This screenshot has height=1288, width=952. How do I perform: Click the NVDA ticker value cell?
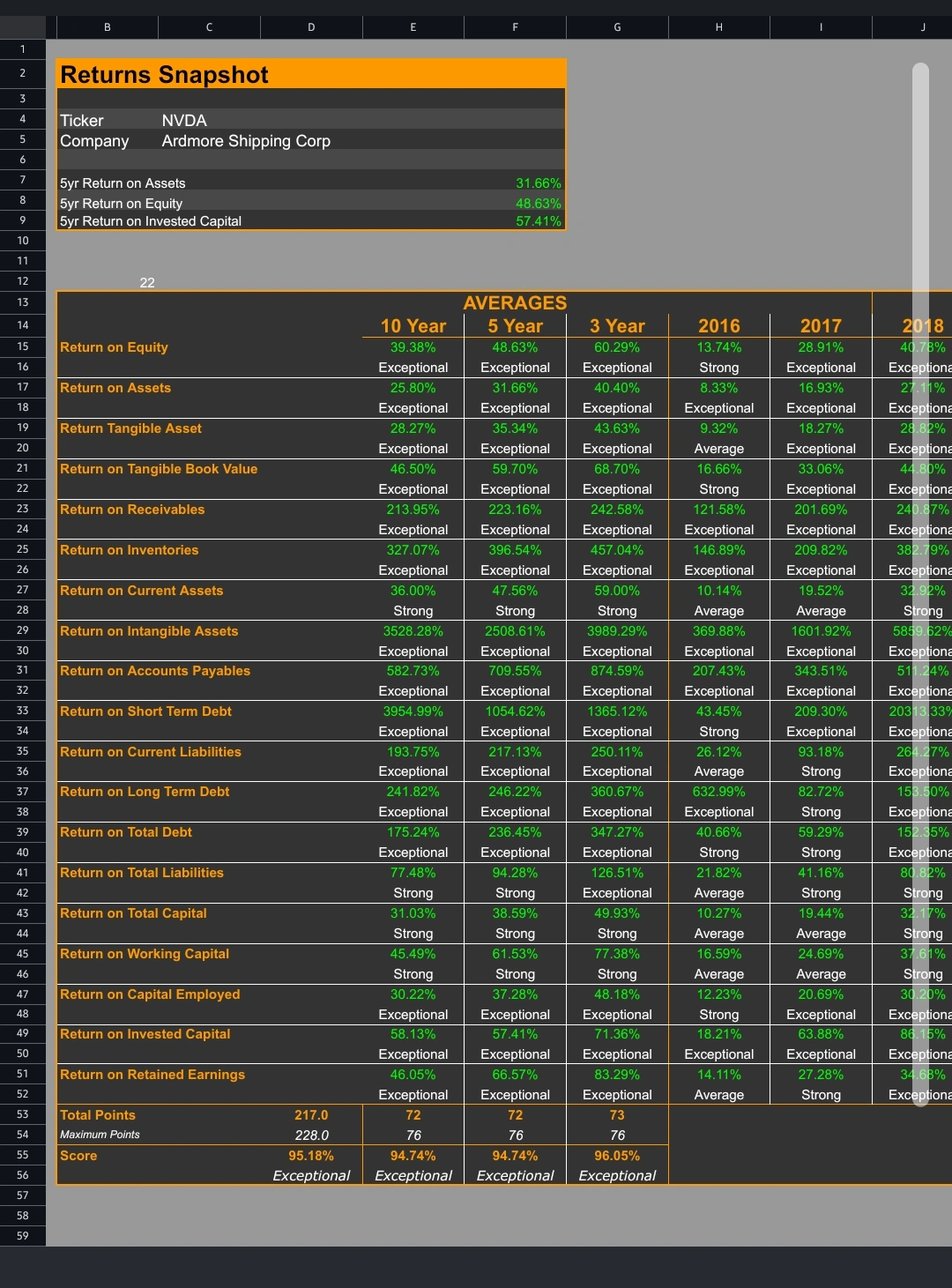pyautogui.click(x=184, y=121)
